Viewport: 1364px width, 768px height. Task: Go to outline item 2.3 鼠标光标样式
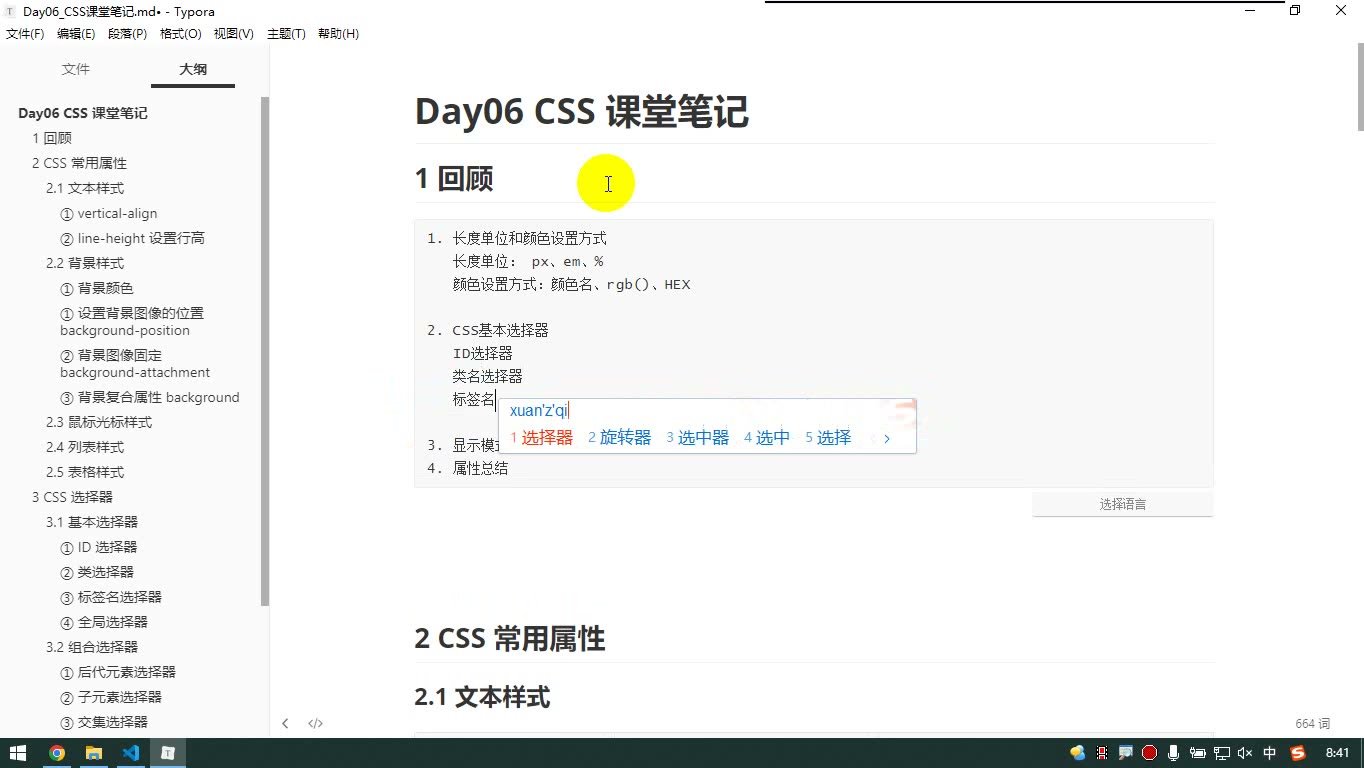pos(99,422)
